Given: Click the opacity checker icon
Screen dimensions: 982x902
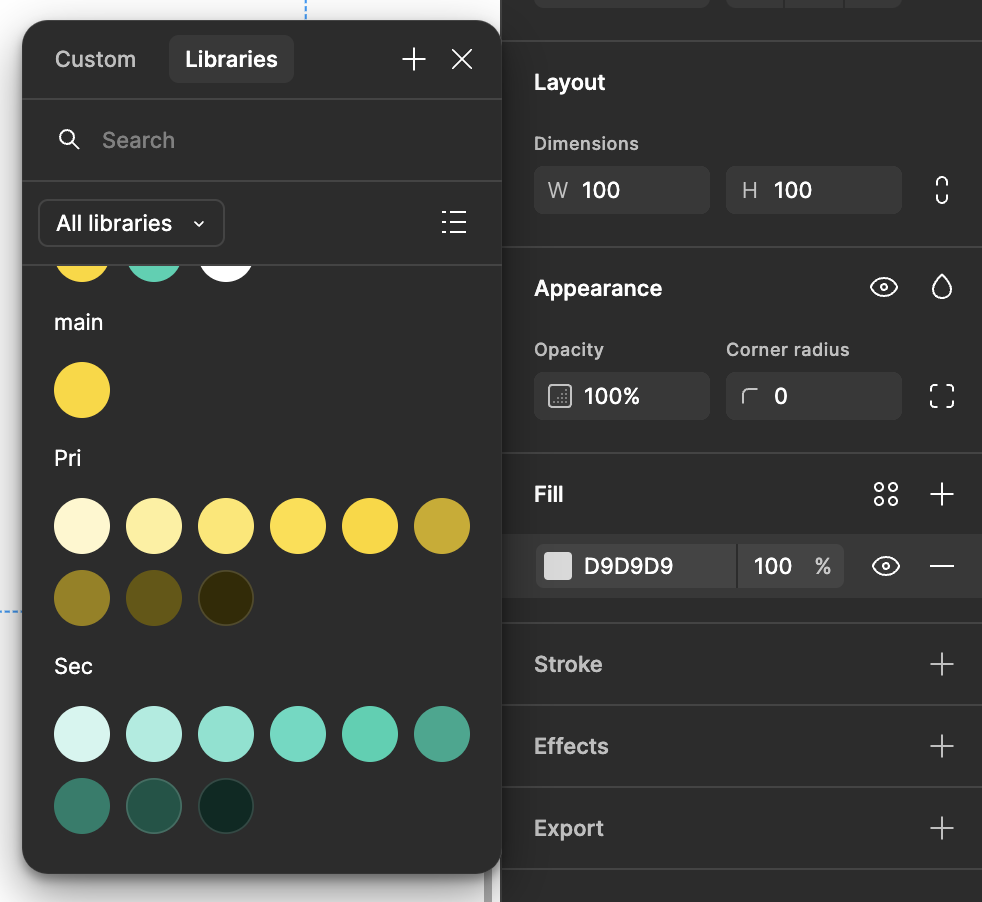Looking at the screenshot, I should (559, 396).
